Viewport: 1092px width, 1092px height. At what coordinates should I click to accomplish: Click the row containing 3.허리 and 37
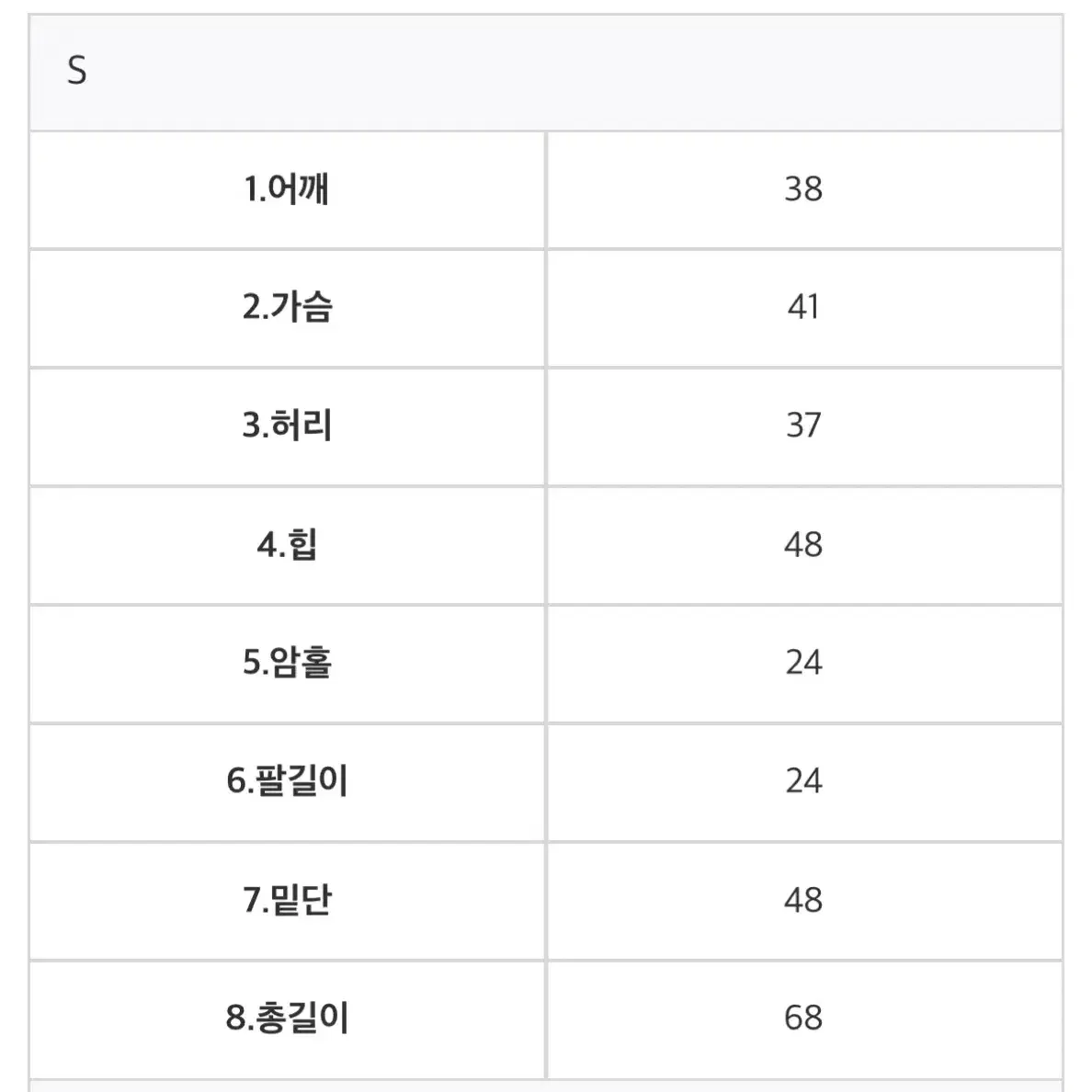click(546, 427)
